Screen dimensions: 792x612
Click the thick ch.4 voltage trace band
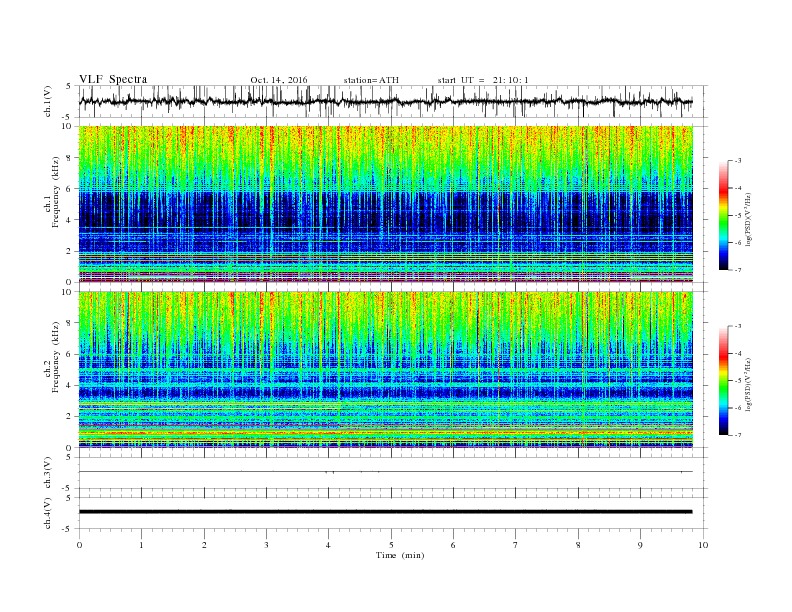click(385, 512)
